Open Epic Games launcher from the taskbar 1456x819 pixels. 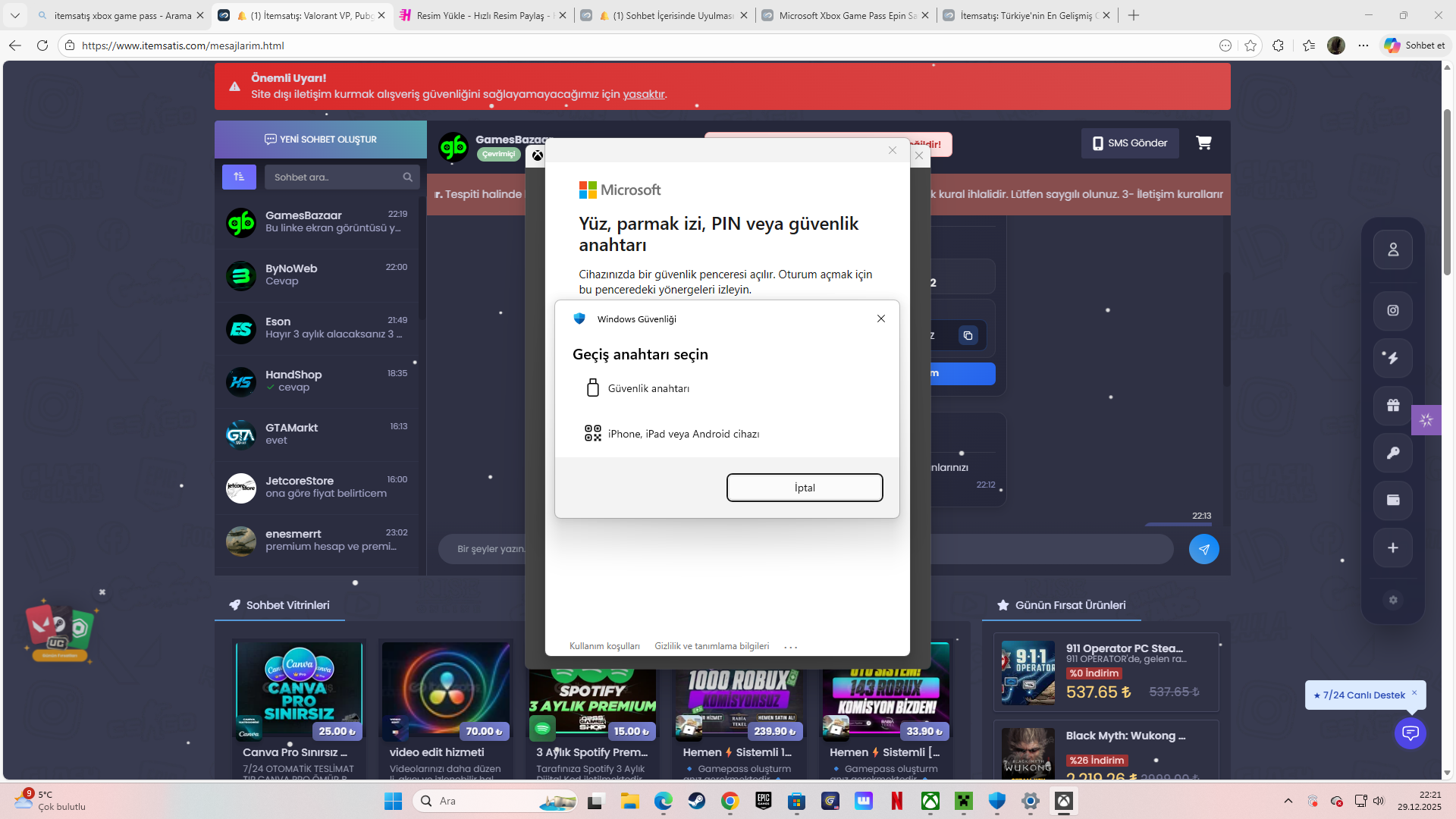coord(764,801)
